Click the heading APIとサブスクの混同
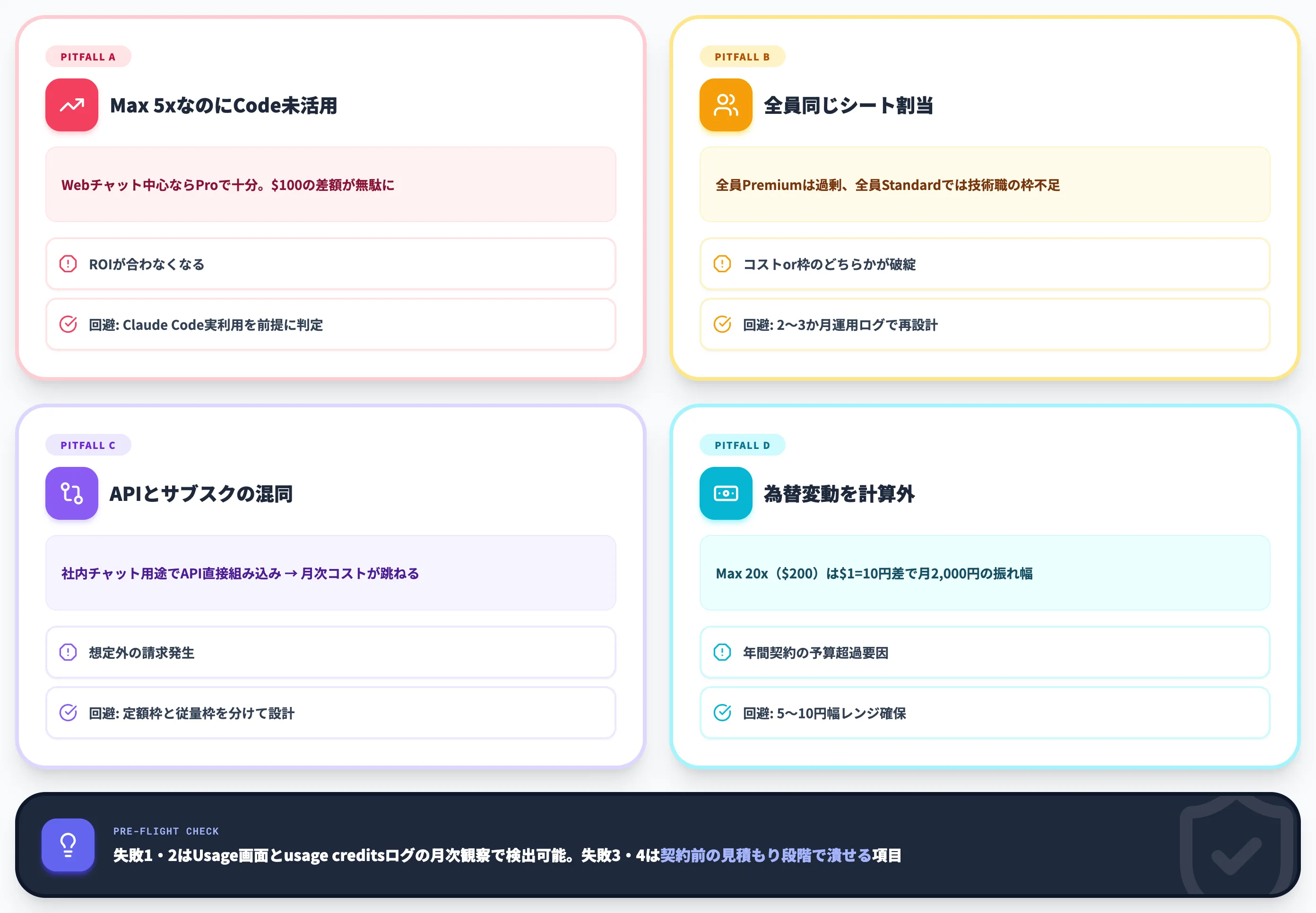This screenshot has height=913, width=1316. coord(201,494)
